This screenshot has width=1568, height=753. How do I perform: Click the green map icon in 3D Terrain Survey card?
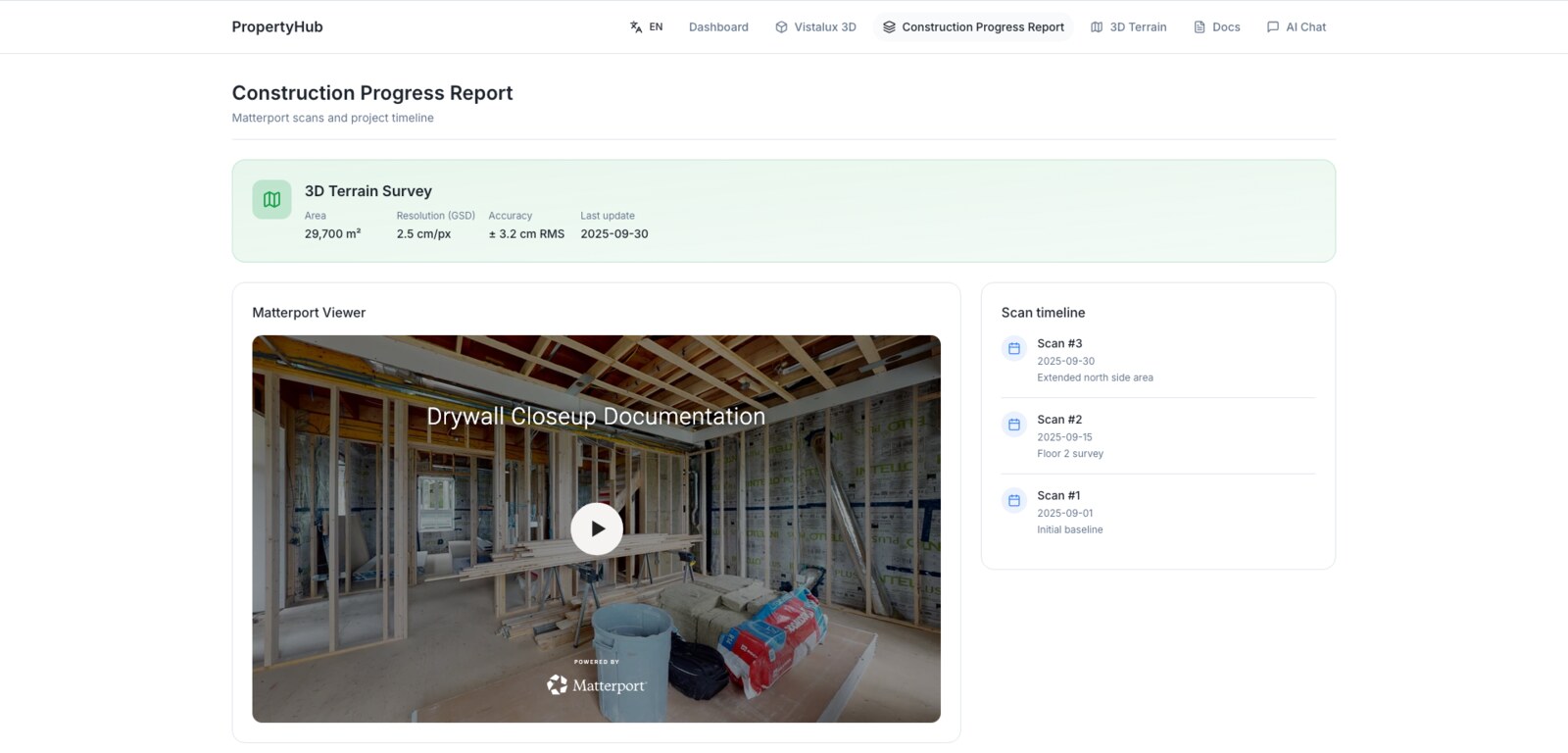point(271,199)
